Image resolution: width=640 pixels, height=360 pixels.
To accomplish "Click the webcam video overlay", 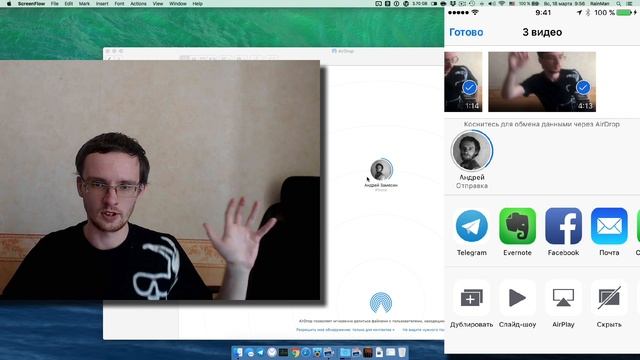I will click(x=160, y=180).
